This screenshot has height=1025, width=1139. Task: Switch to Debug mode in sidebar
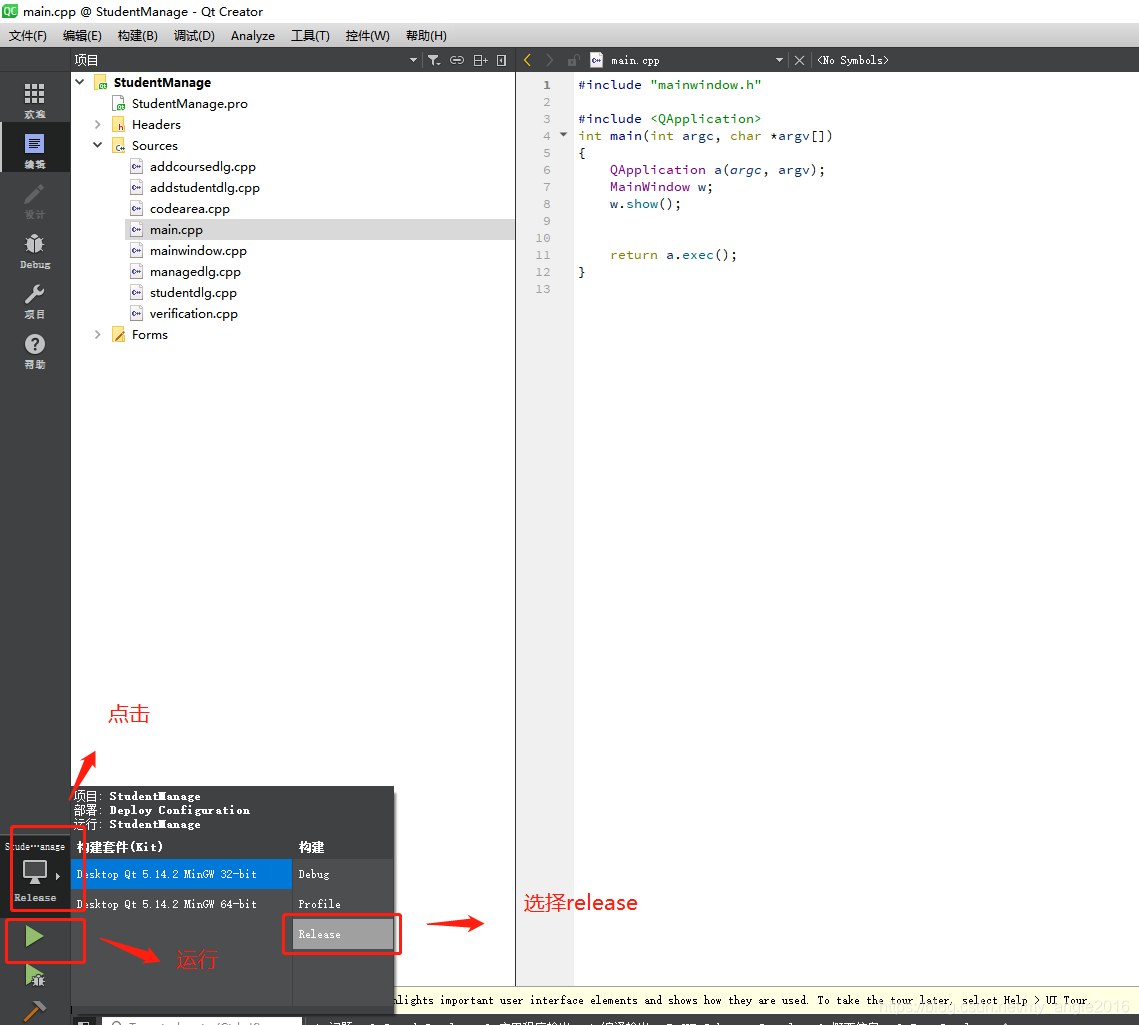click(35, 250)
